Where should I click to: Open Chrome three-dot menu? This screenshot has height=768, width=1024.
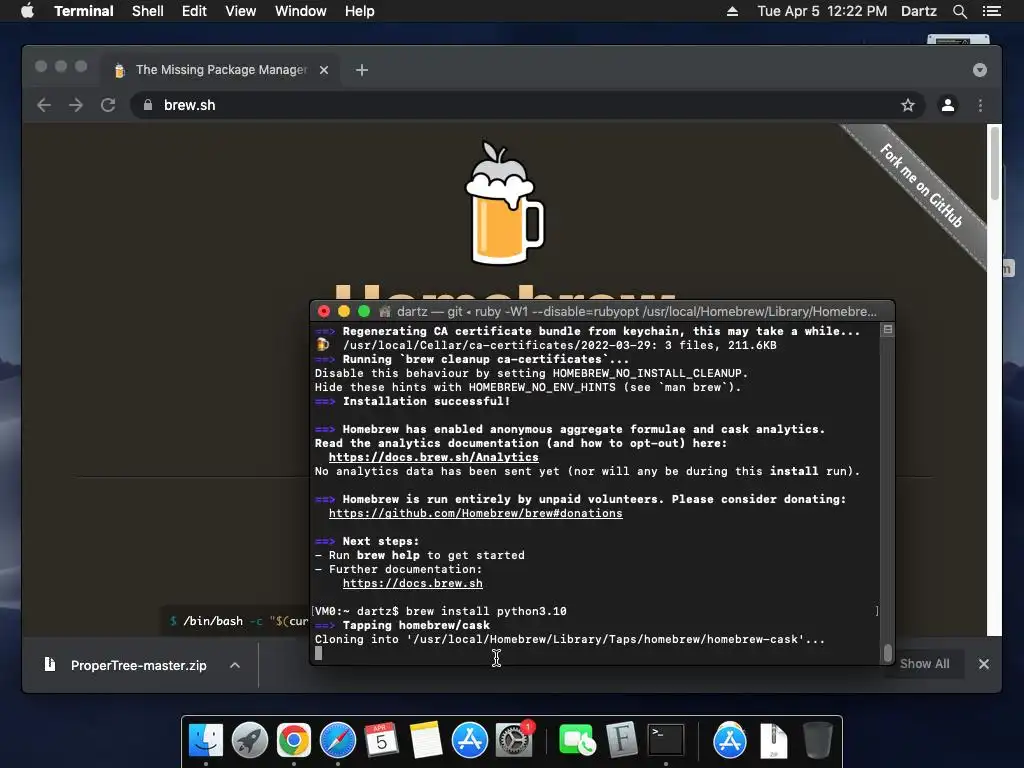pos(980,105)
